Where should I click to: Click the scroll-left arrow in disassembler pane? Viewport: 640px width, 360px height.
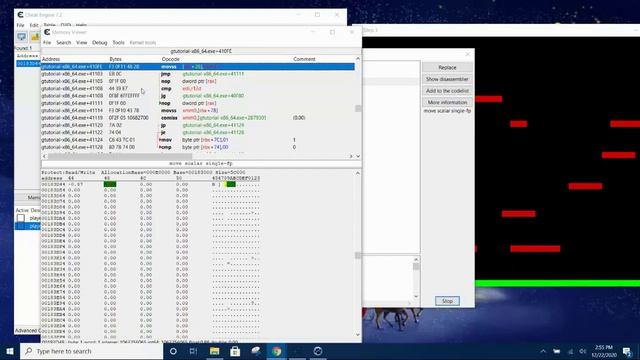tap(44, 156)
